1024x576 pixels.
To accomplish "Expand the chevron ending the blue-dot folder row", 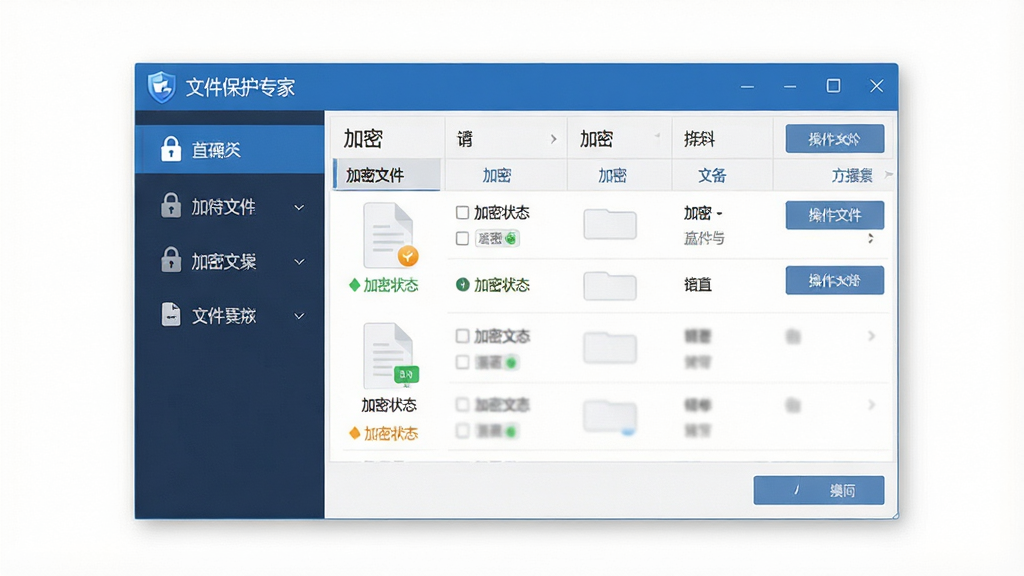I will 871,405.
